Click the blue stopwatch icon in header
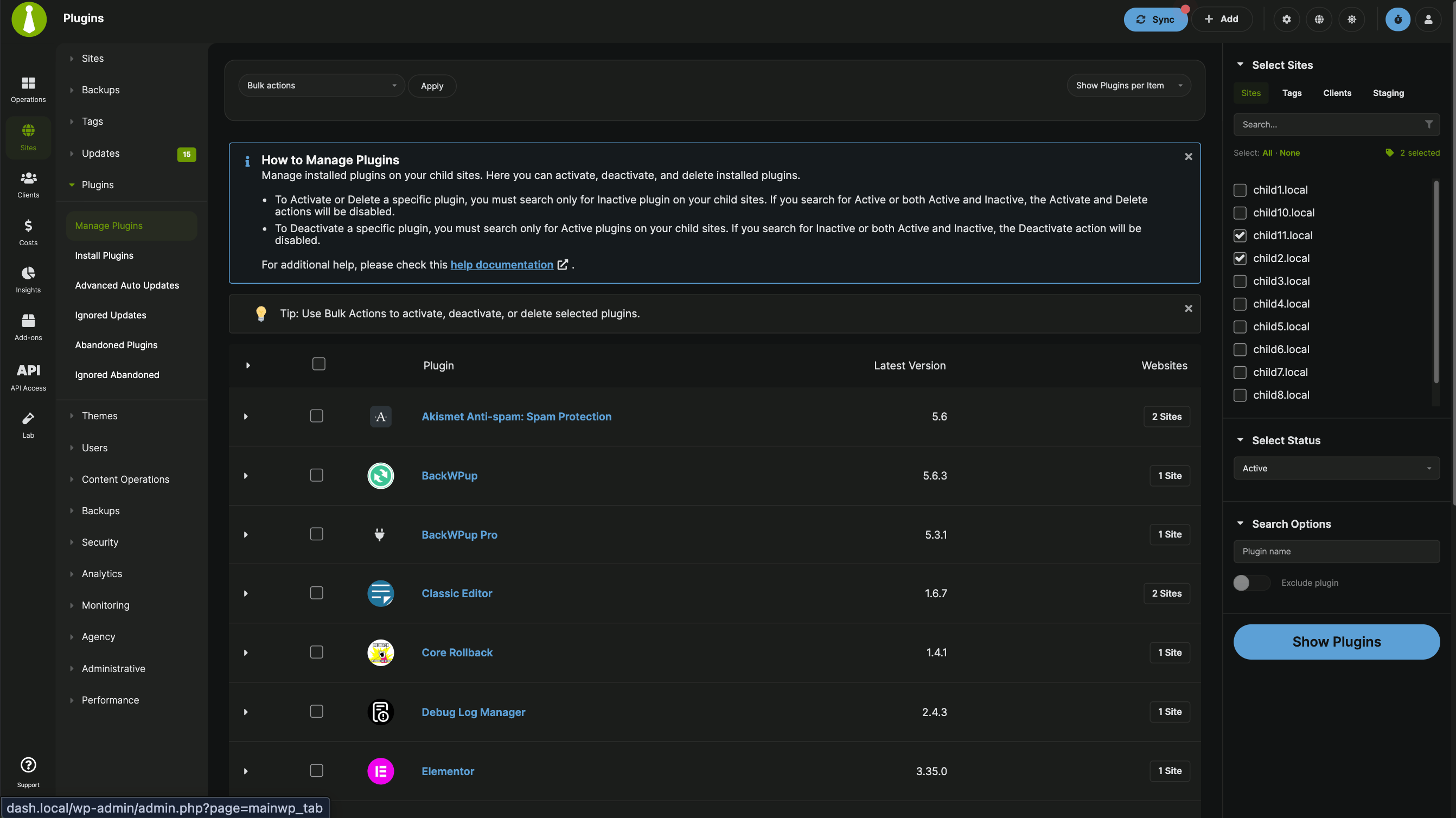Viewport: 1456px width, 818px height. pos(1398,19)
